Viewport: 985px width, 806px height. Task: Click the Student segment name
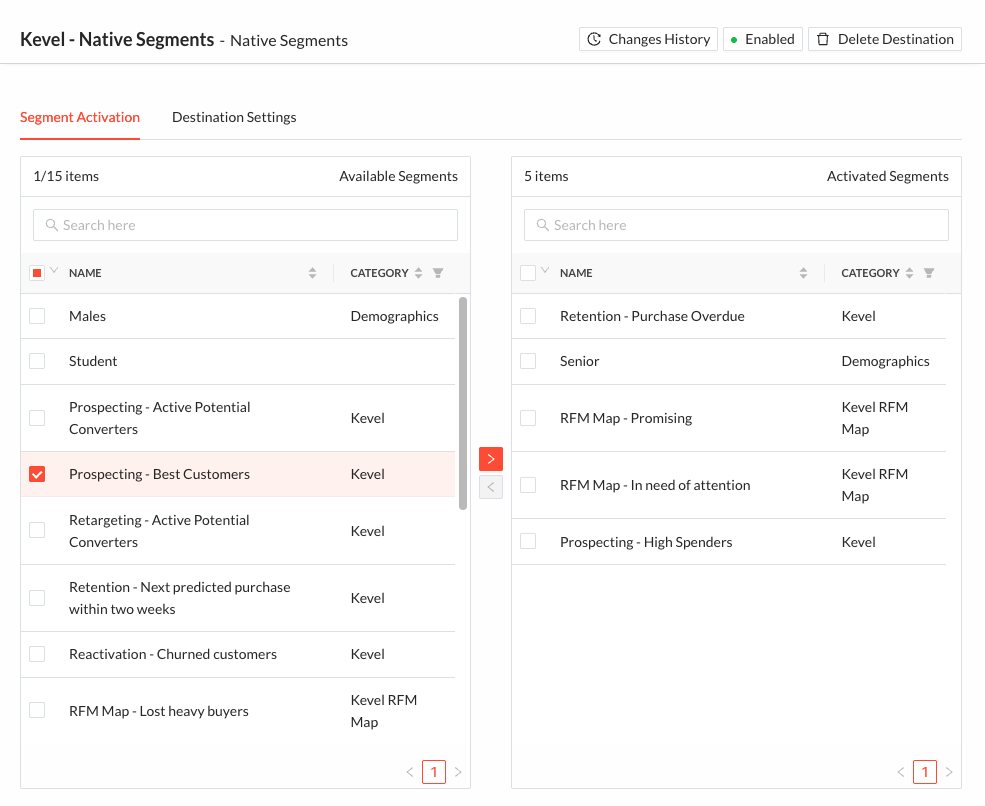93,361
